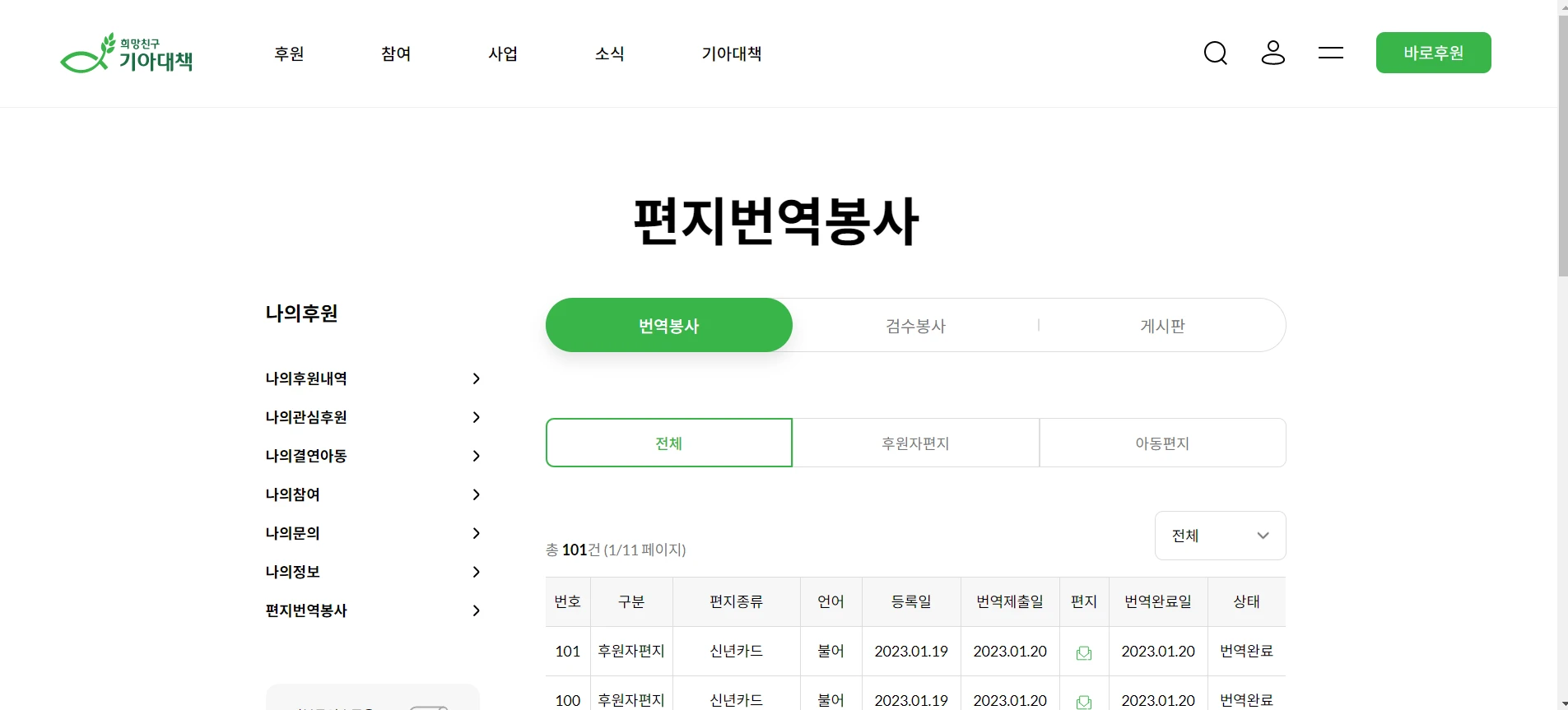Click number 100 in the table
Viewport: 1568px width, 710px height.
(568, 700)
